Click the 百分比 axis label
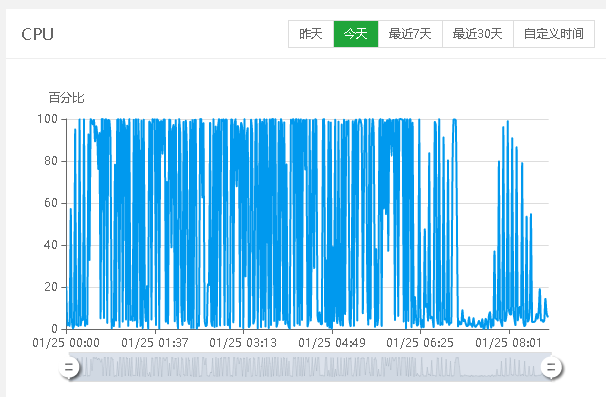Screen dimensions: 606x397 (x=66, y=98)
